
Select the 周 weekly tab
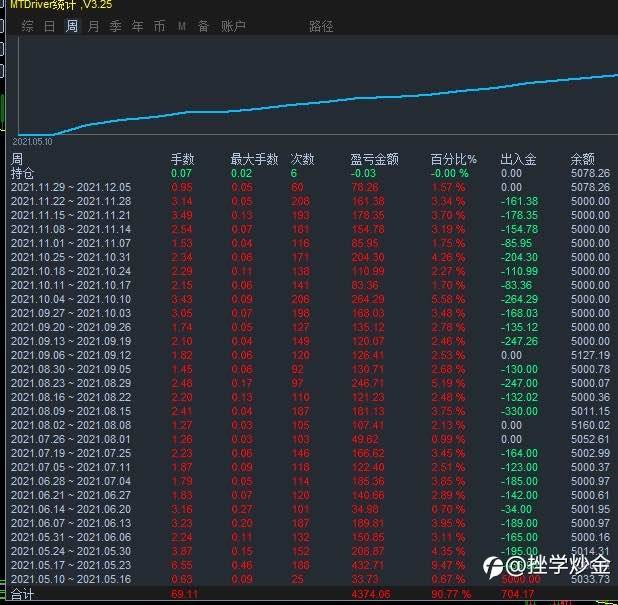[x=72, y=26]
